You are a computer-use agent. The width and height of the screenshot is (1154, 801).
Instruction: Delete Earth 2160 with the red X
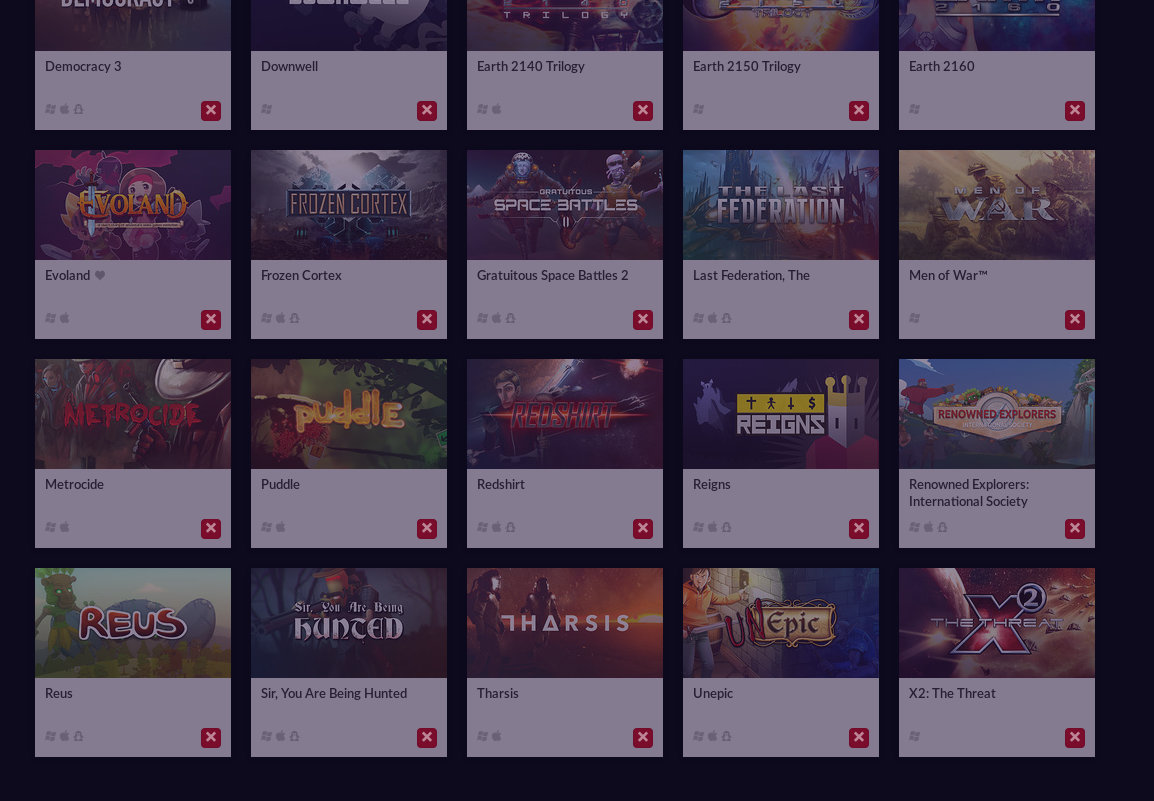pyautogui.click(x=1075, y=110)
